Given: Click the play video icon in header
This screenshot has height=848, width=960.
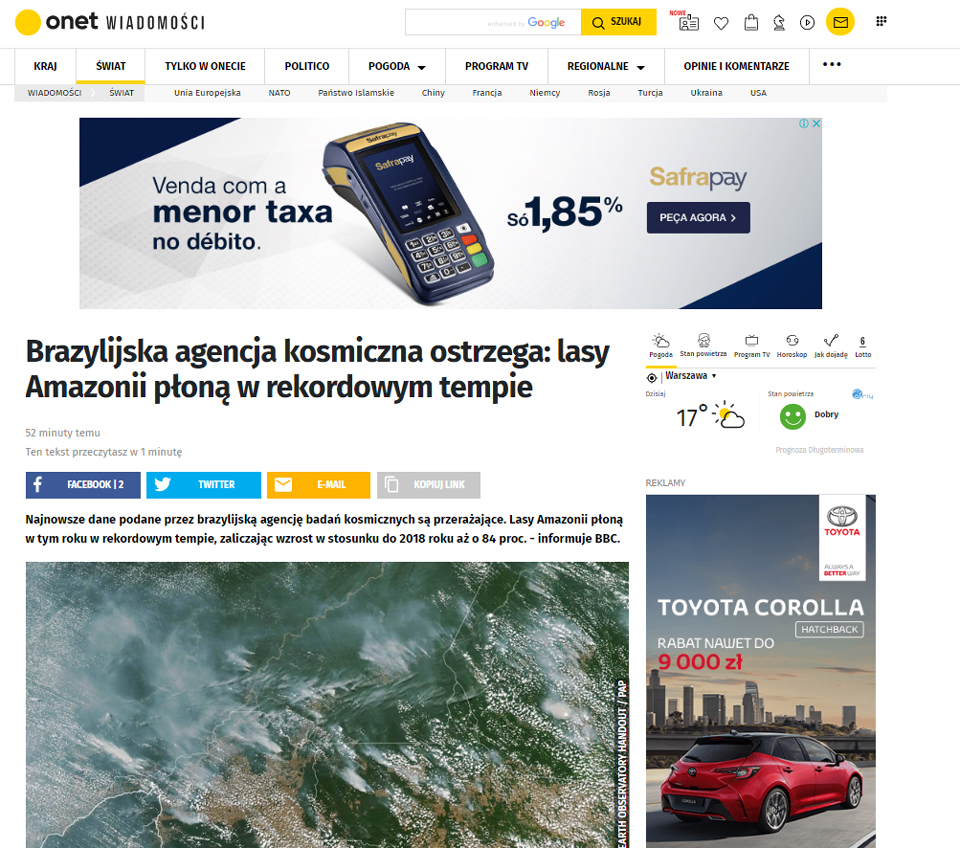Looking at the screenshot, I should point(808,23).
